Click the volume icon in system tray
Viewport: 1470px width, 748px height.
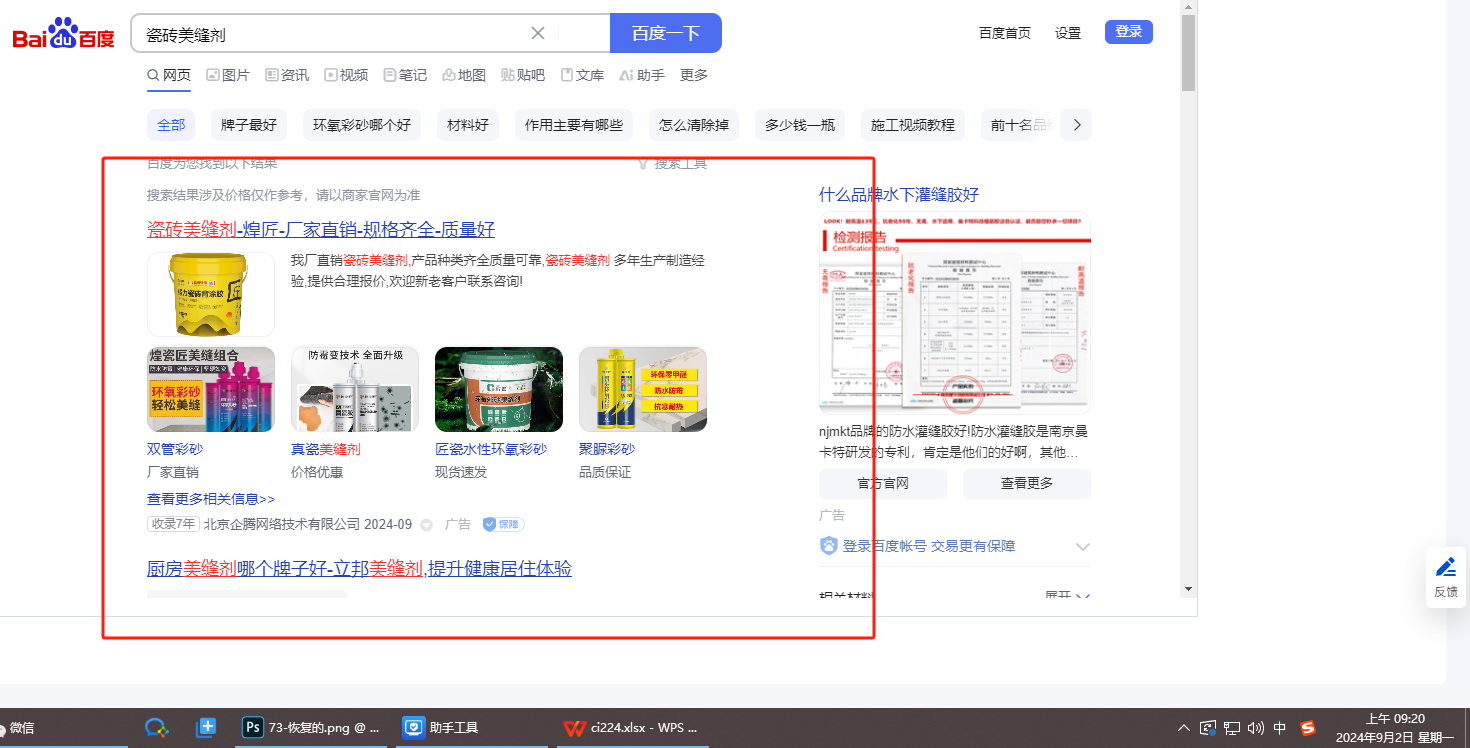(x=1256, y=728)
